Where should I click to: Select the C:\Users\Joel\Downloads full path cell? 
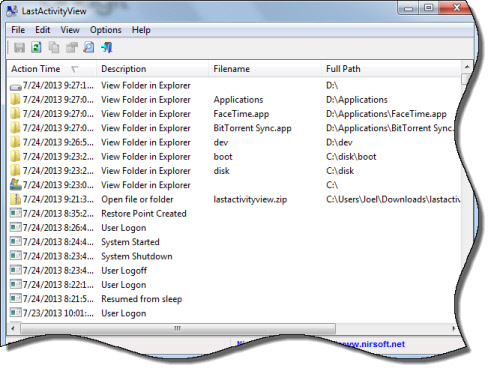click(x=393, y=199)
